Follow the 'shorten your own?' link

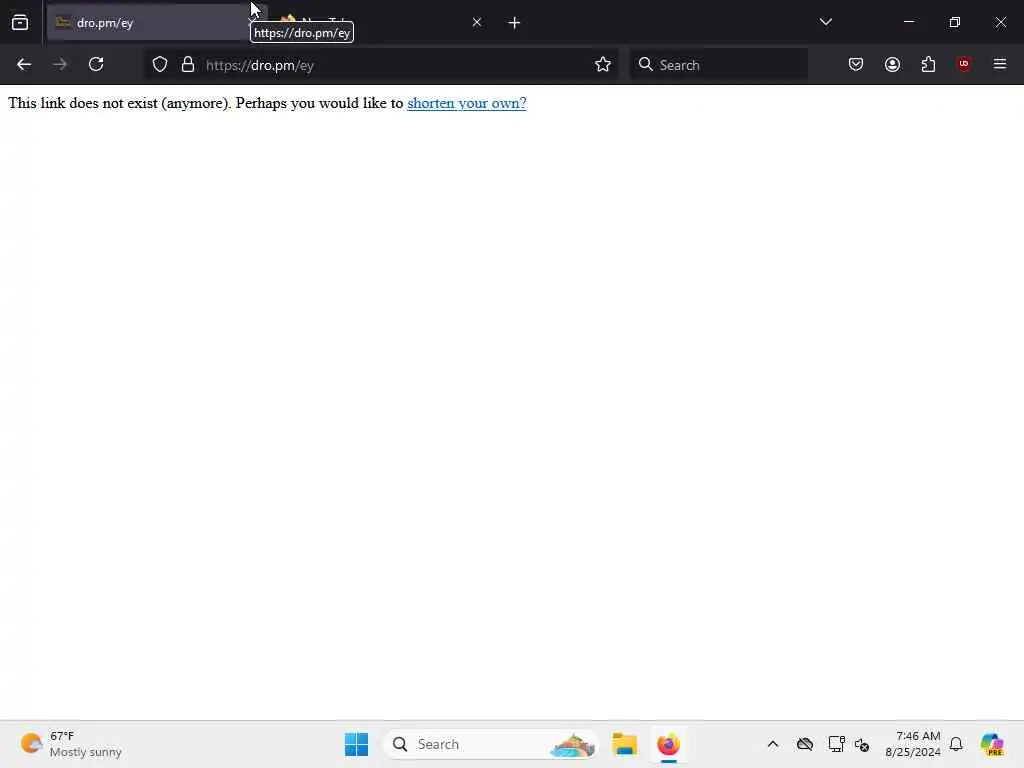coord(467,103)
